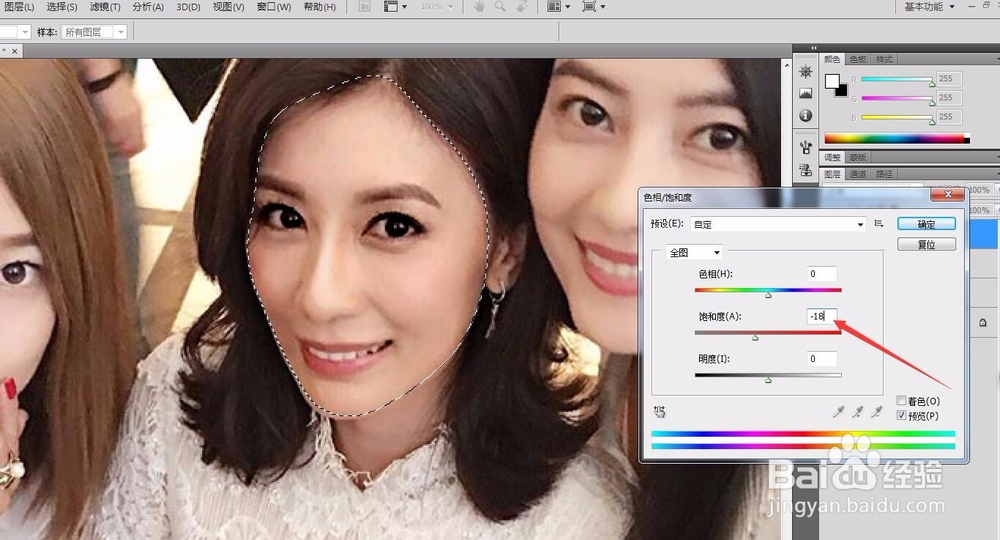Expand arrow next to Arrange Documents
Image resolution: width=1000 pixels, height=540 pixels.
(x=568, y=7)
